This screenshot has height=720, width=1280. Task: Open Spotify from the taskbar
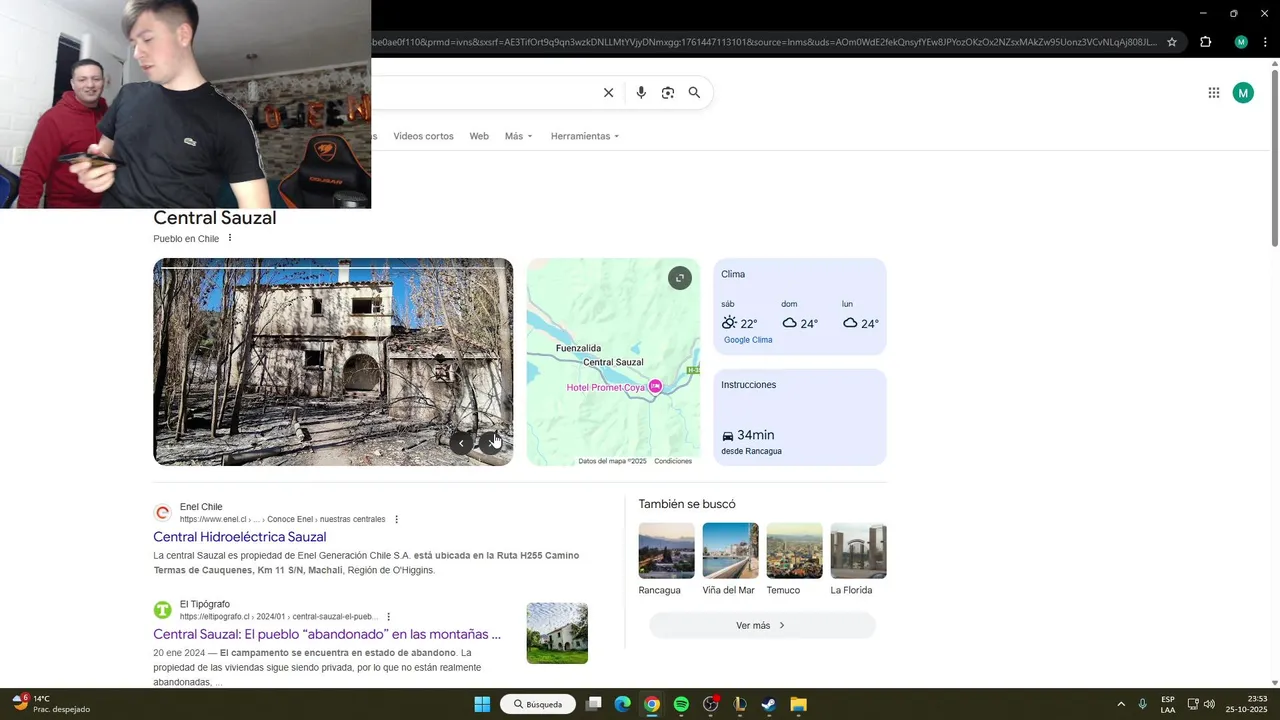tap(681, 704)
